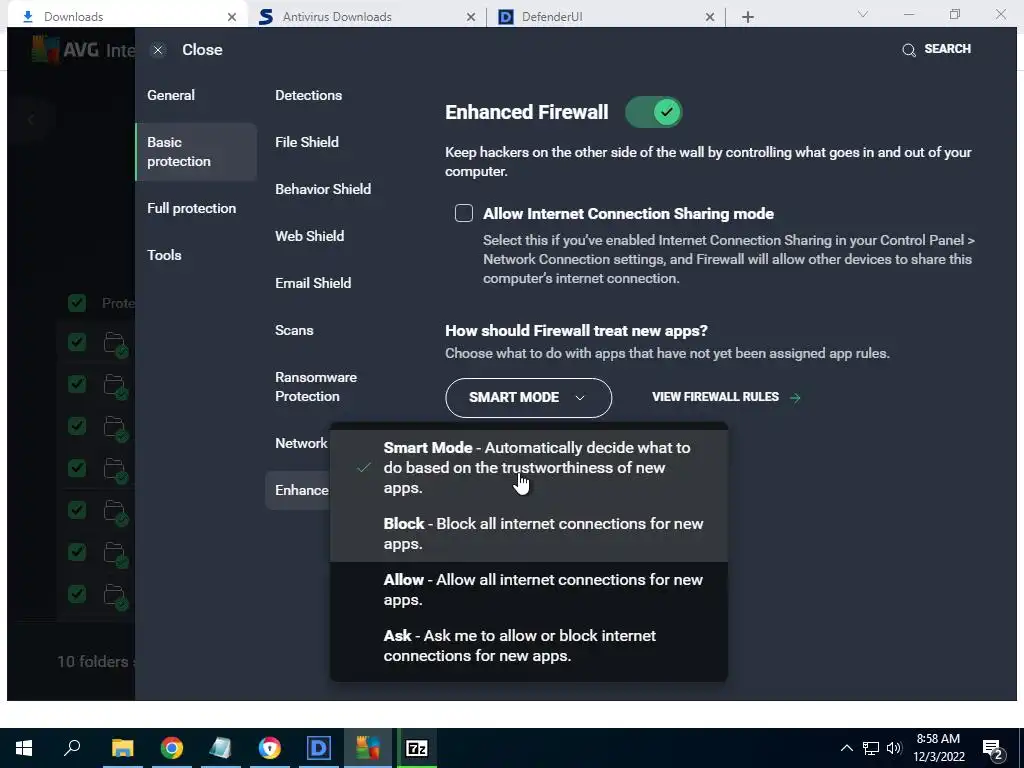
Task: Collapse the Smart Mode dropdown button
Action: 528,398
